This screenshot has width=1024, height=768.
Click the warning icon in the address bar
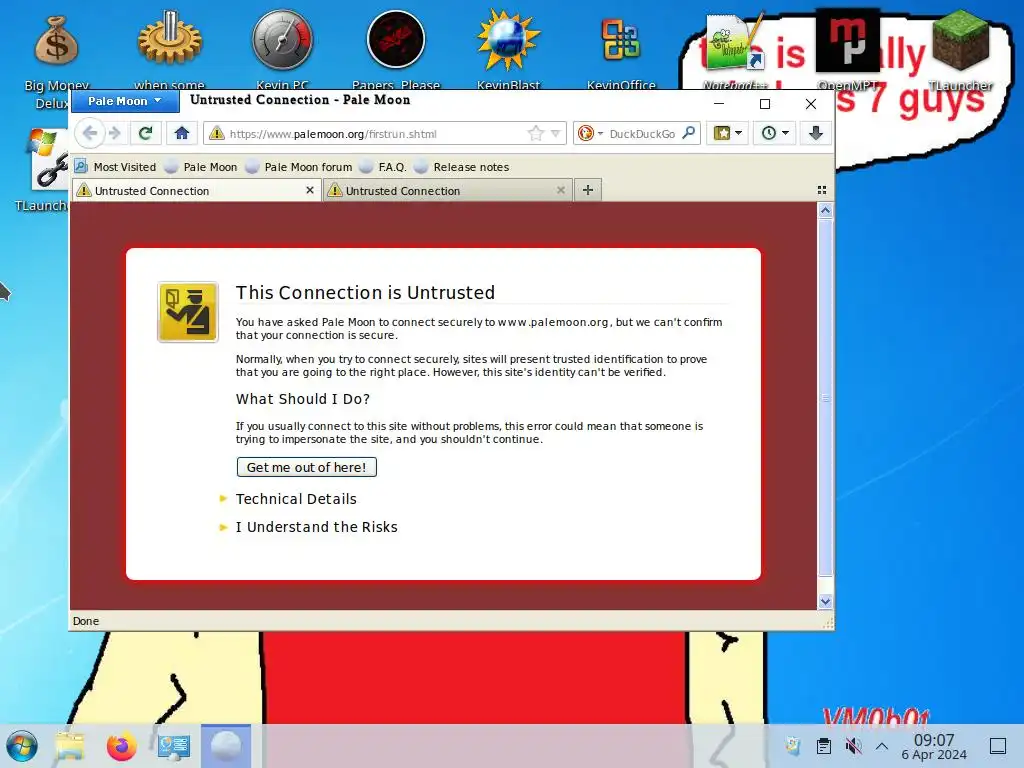216,133
